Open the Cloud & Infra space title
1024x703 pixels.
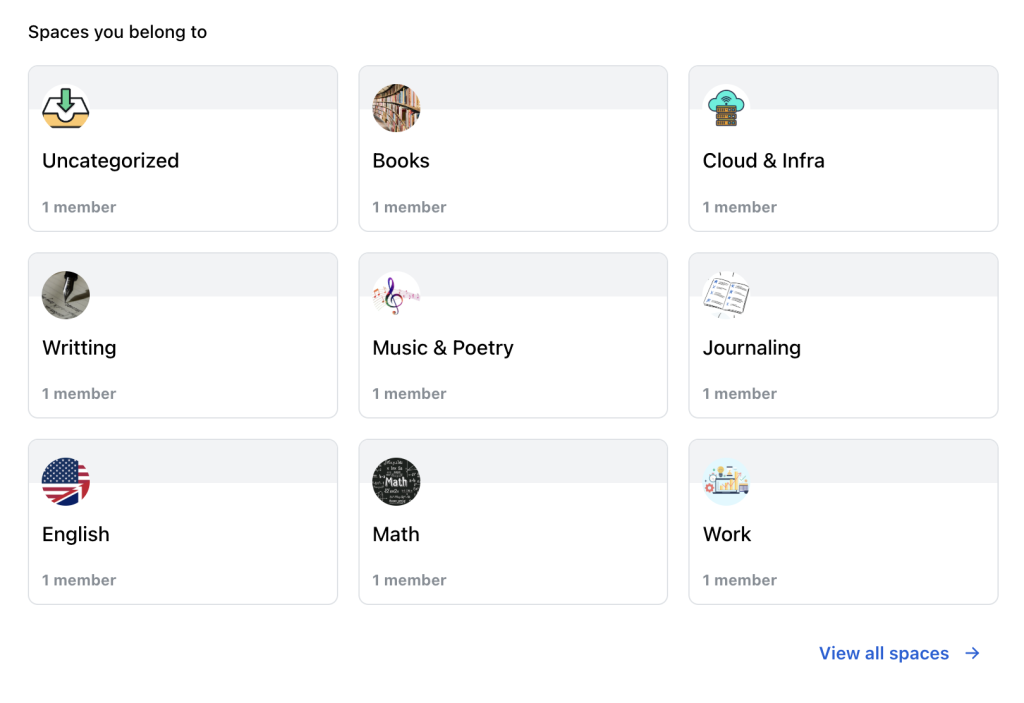tap(763, 161)
